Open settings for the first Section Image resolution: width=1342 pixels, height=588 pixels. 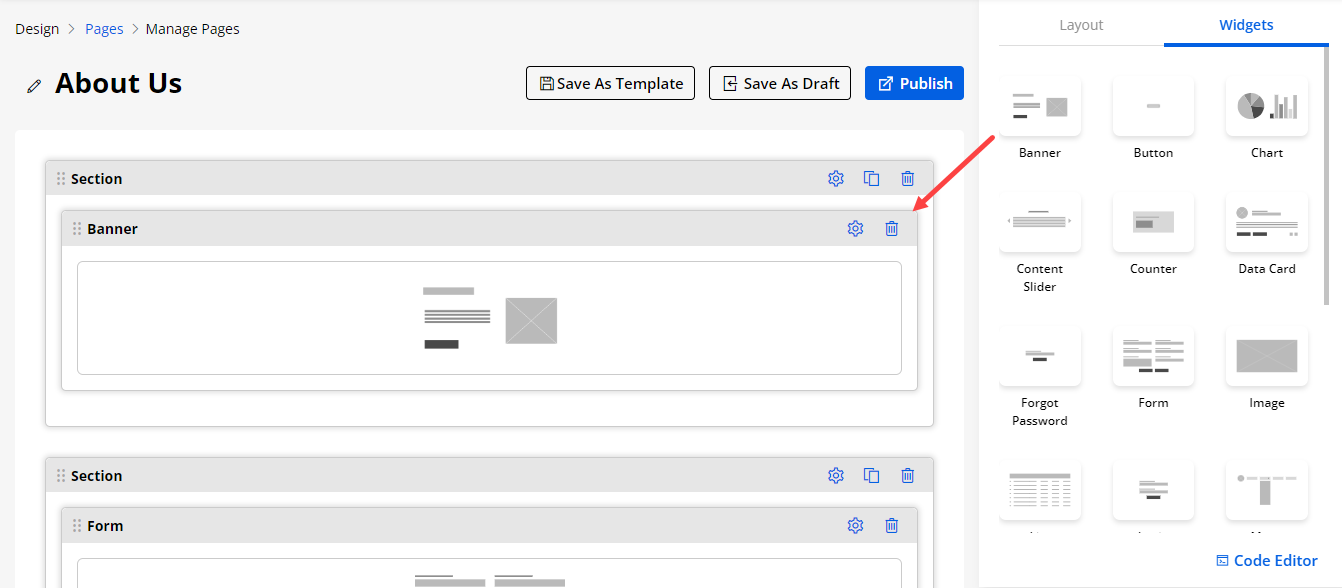pyautogui.click(x=836, y=179)
